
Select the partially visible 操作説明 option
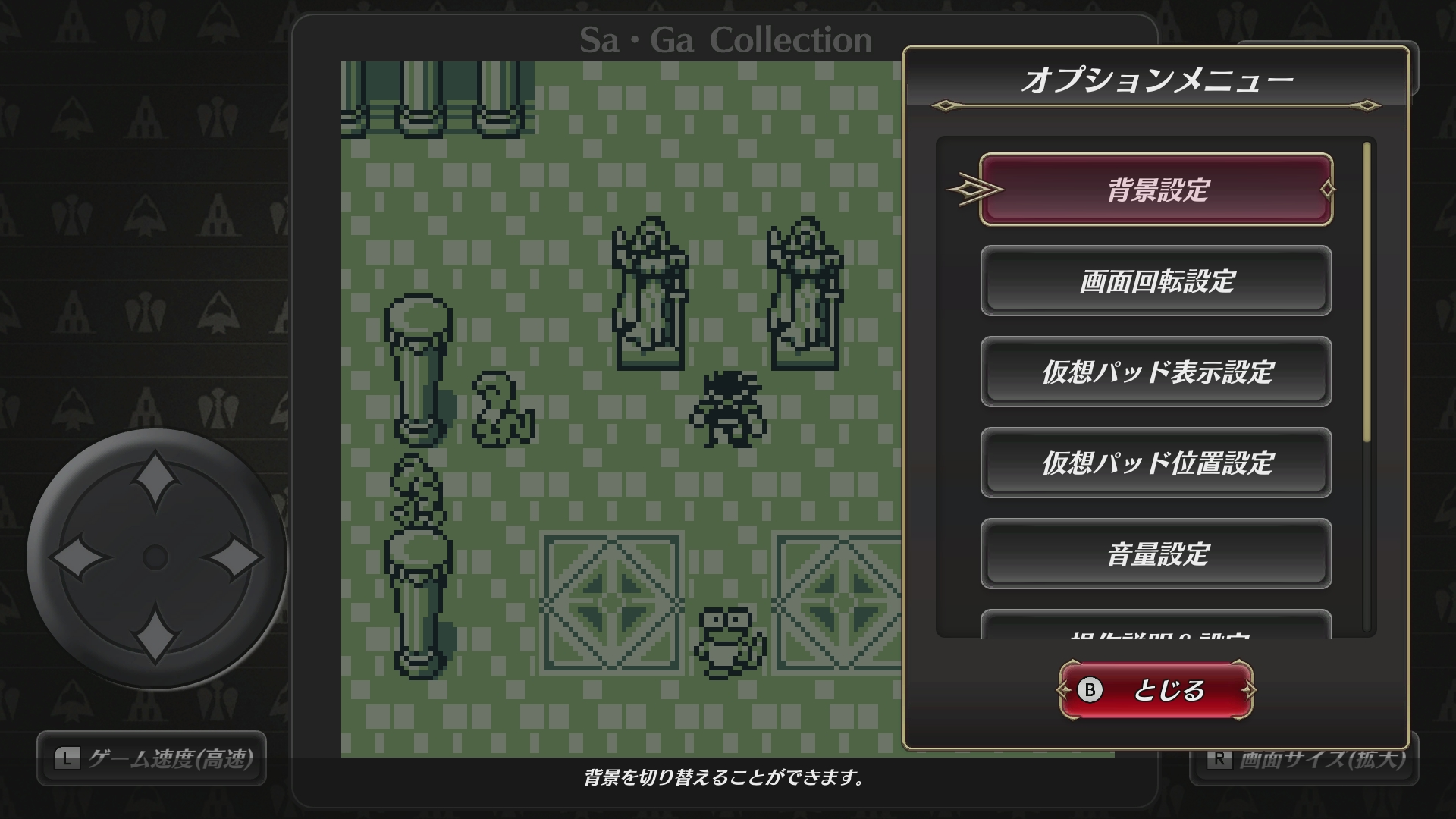click(1156, 624)
